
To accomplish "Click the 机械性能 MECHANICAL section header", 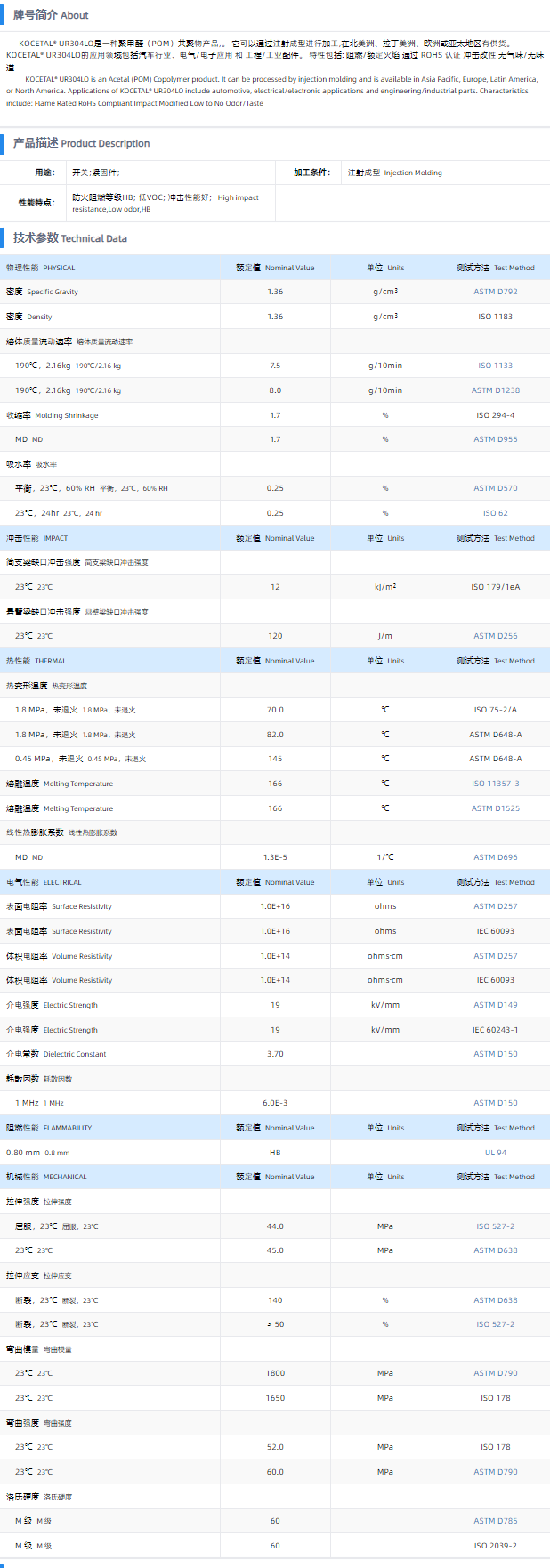I will point(46,1177).
